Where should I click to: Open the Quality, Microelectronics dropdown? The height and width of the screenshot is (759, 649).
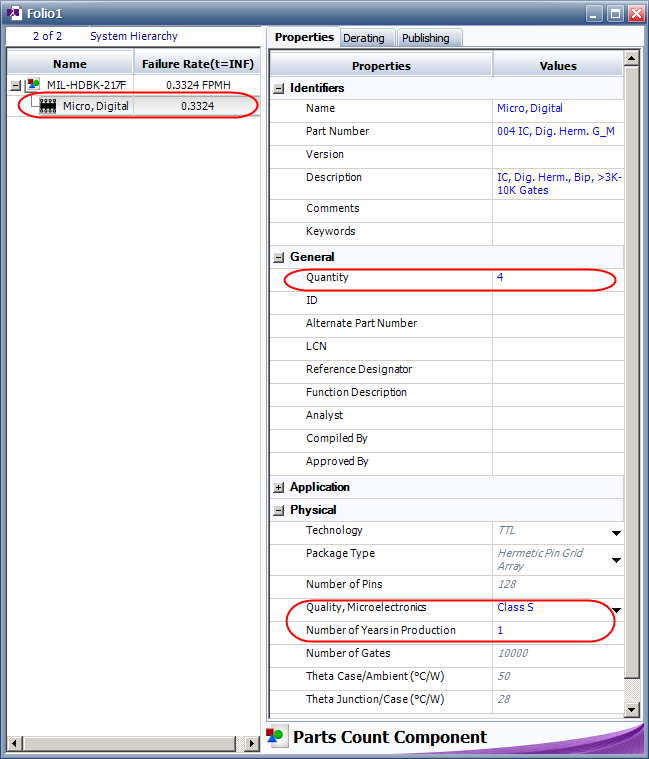[x=616, y=609]
